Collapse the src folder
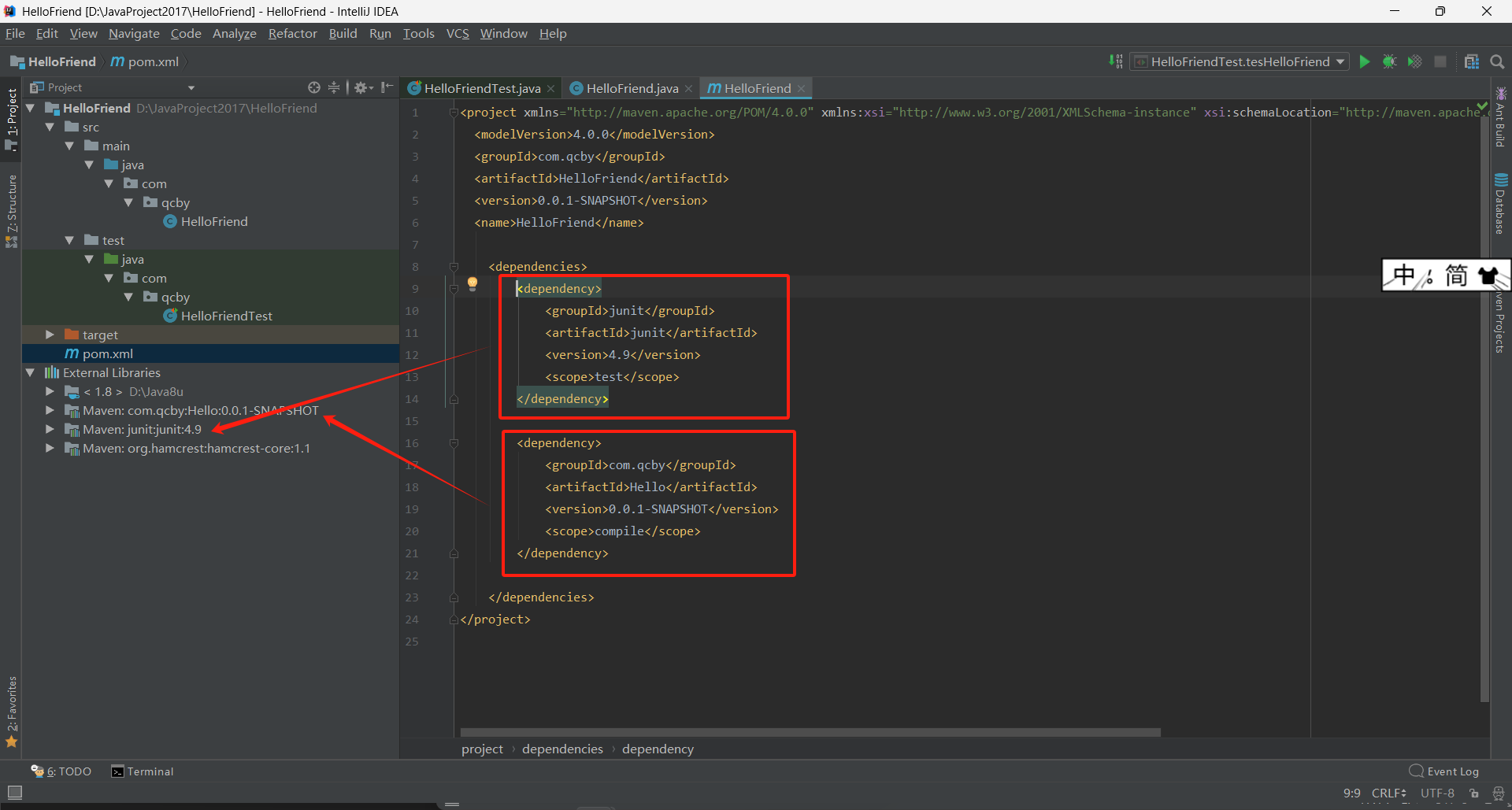The width and height of the screenshot is (1512, 810). click(x=50, y=127)
